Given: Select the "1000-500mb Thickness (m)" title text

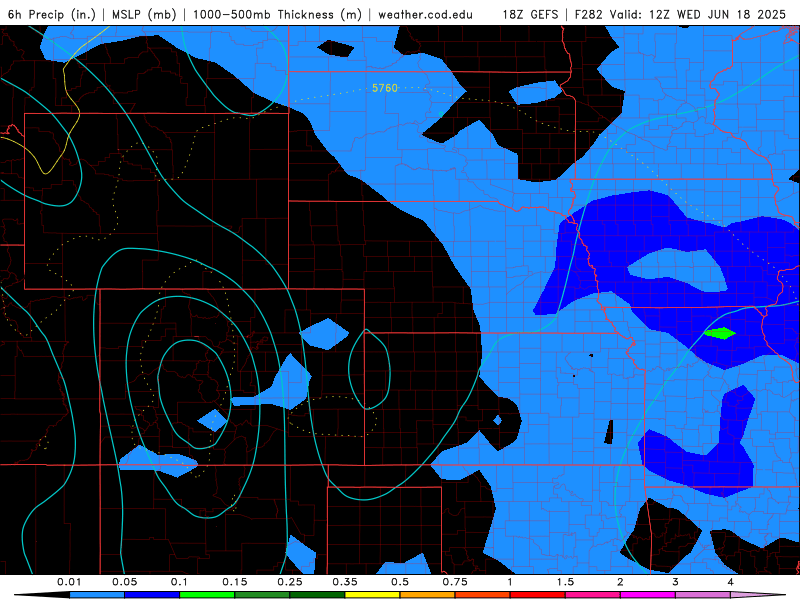Looking at the screenshot, I should point(277,14).
